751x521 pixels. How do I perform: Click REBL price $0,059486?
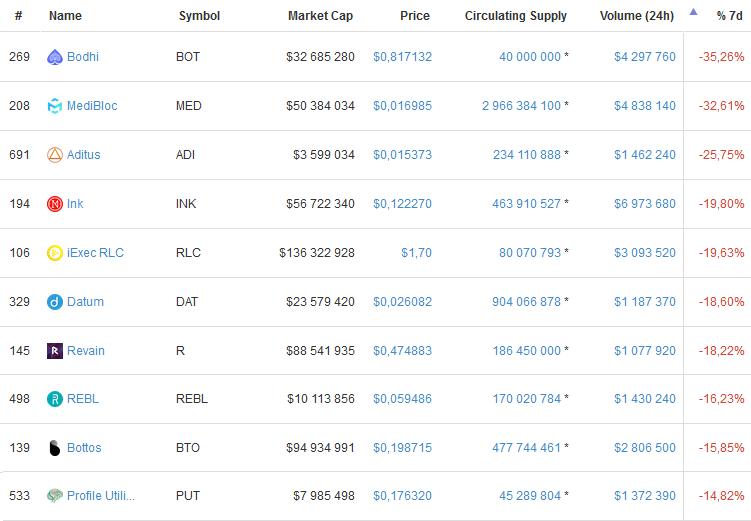402,399
